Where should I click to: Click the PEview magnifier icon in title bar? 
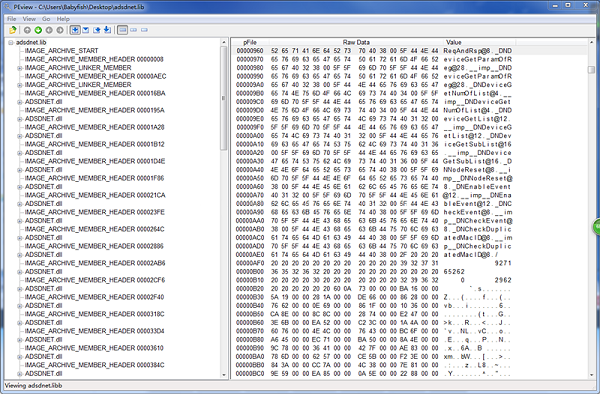(7, 7)
